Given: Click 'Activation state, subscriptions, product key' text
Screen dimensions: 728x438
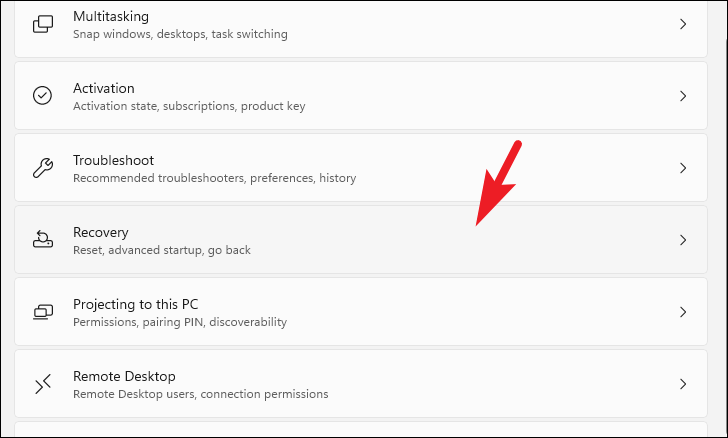Looking at the screenshot, I should click(x=189, y=106).
